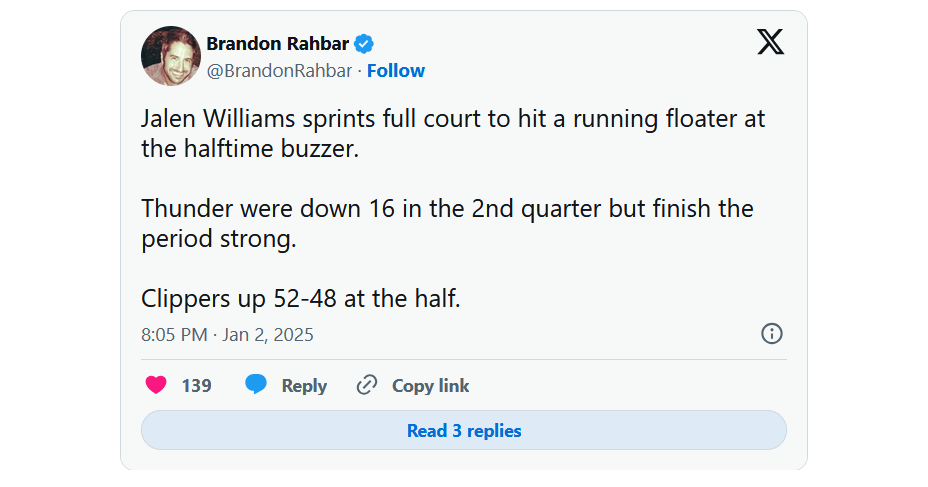This screenshot has width=928, height=487.
Task: Open the @BrandonRahbar handle link
Action: (279, 71)
